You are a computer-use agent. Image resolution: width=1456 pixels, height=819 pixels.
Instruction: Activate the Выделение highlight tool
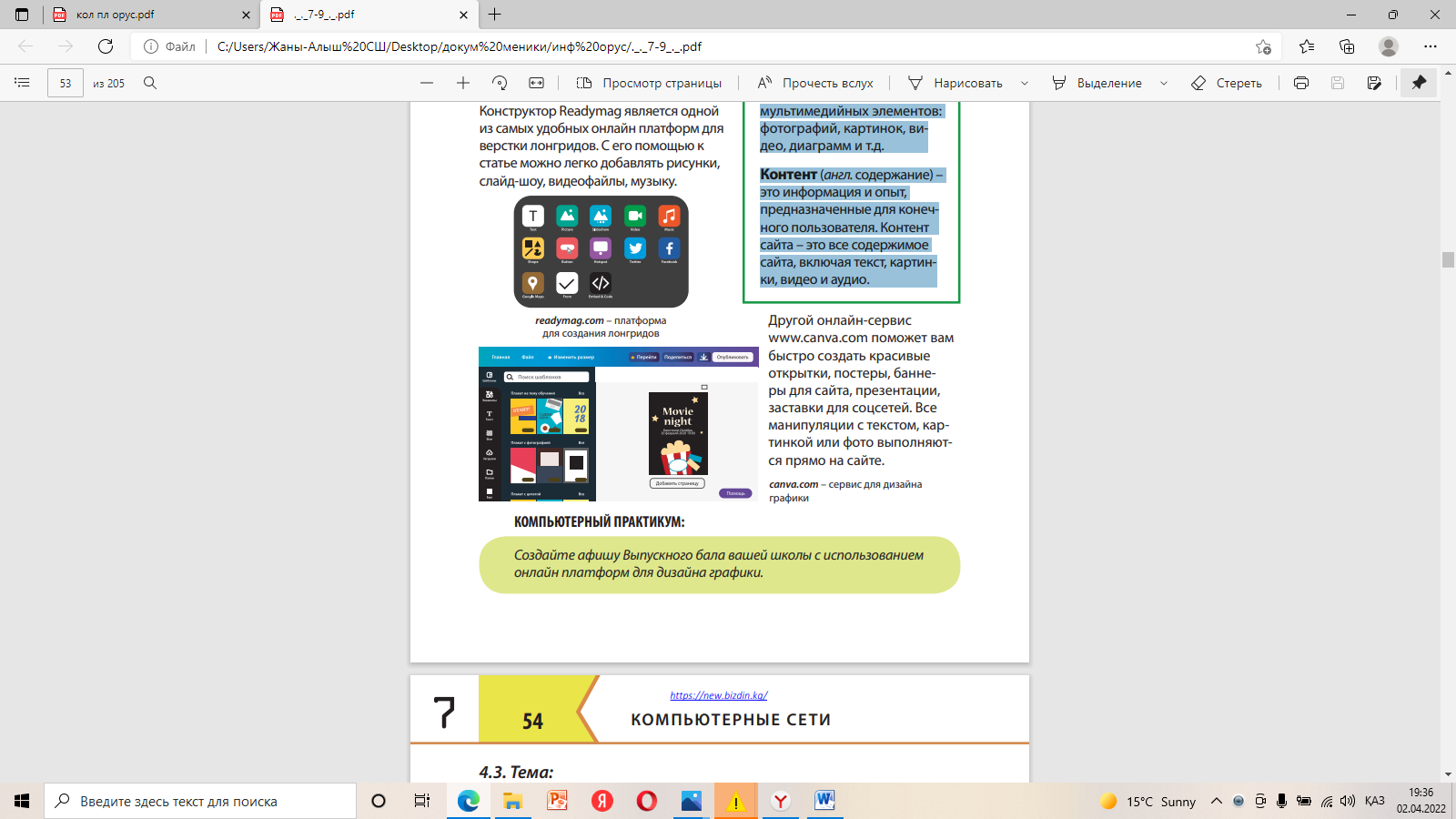click(x=1097, y=83)
